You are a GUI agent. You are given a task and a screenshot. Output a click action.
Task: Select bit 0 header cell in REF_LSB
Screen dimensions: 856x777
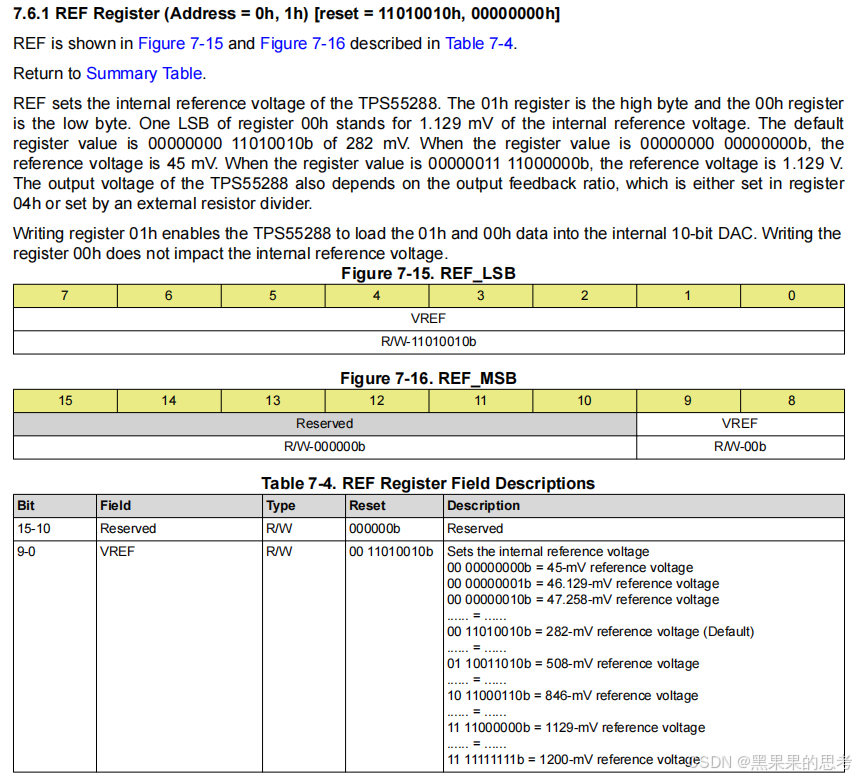point(792,295)
